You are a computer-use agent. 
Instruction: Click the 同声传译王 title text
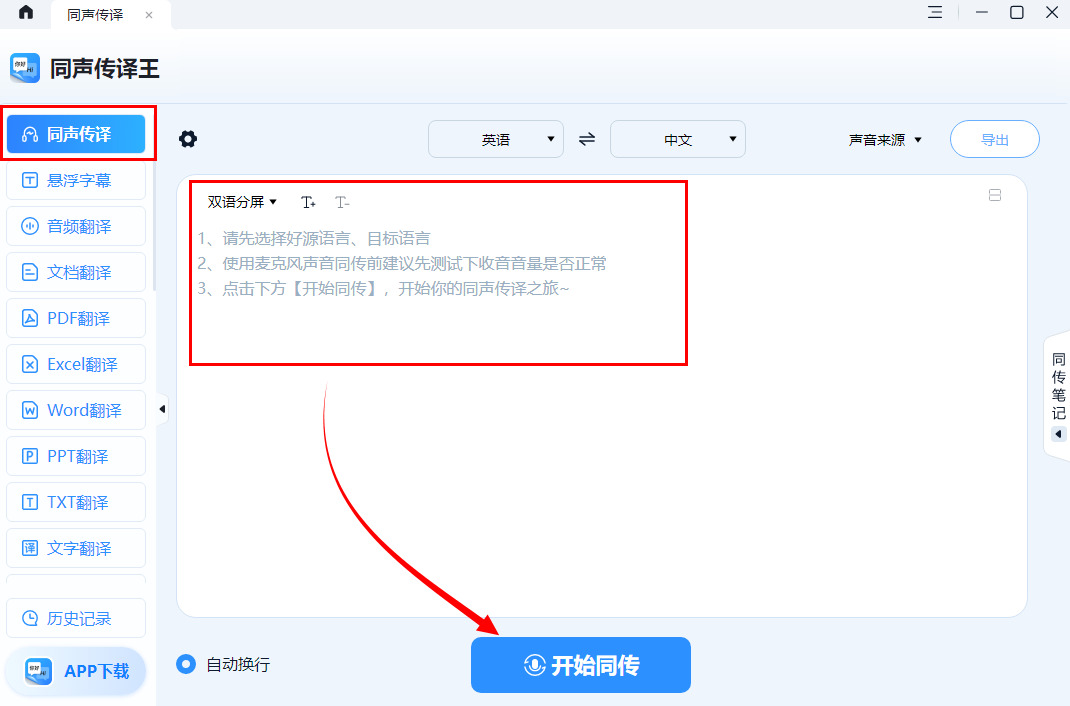[x=104, y=68]
